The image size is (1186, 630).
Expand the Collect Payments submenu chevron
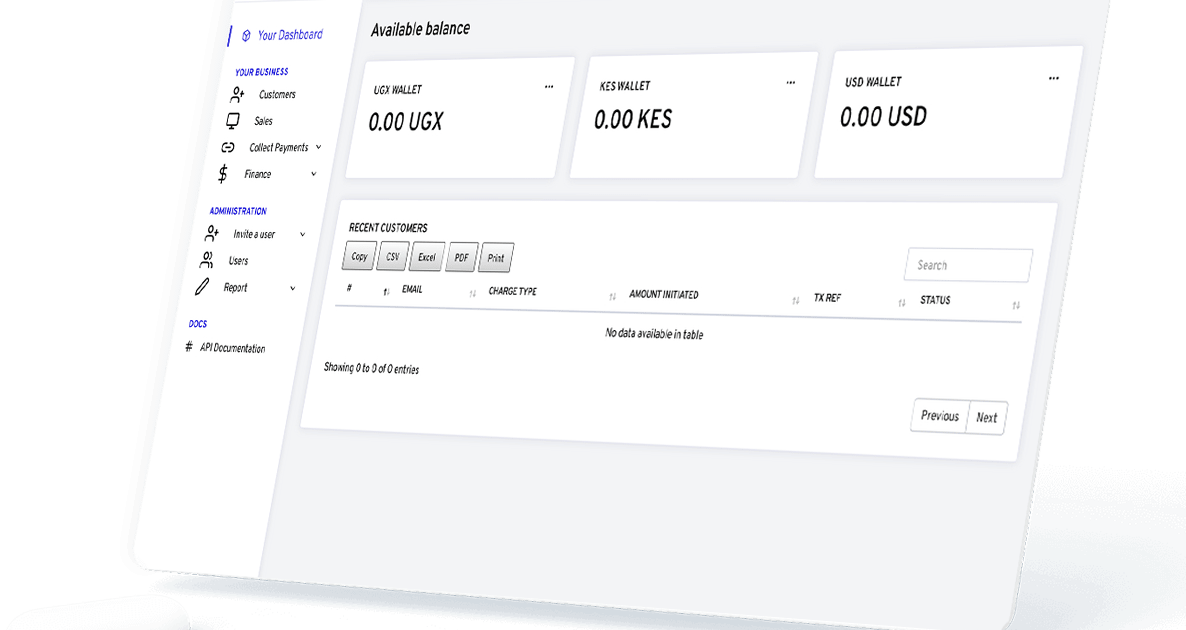coord(318,147)
